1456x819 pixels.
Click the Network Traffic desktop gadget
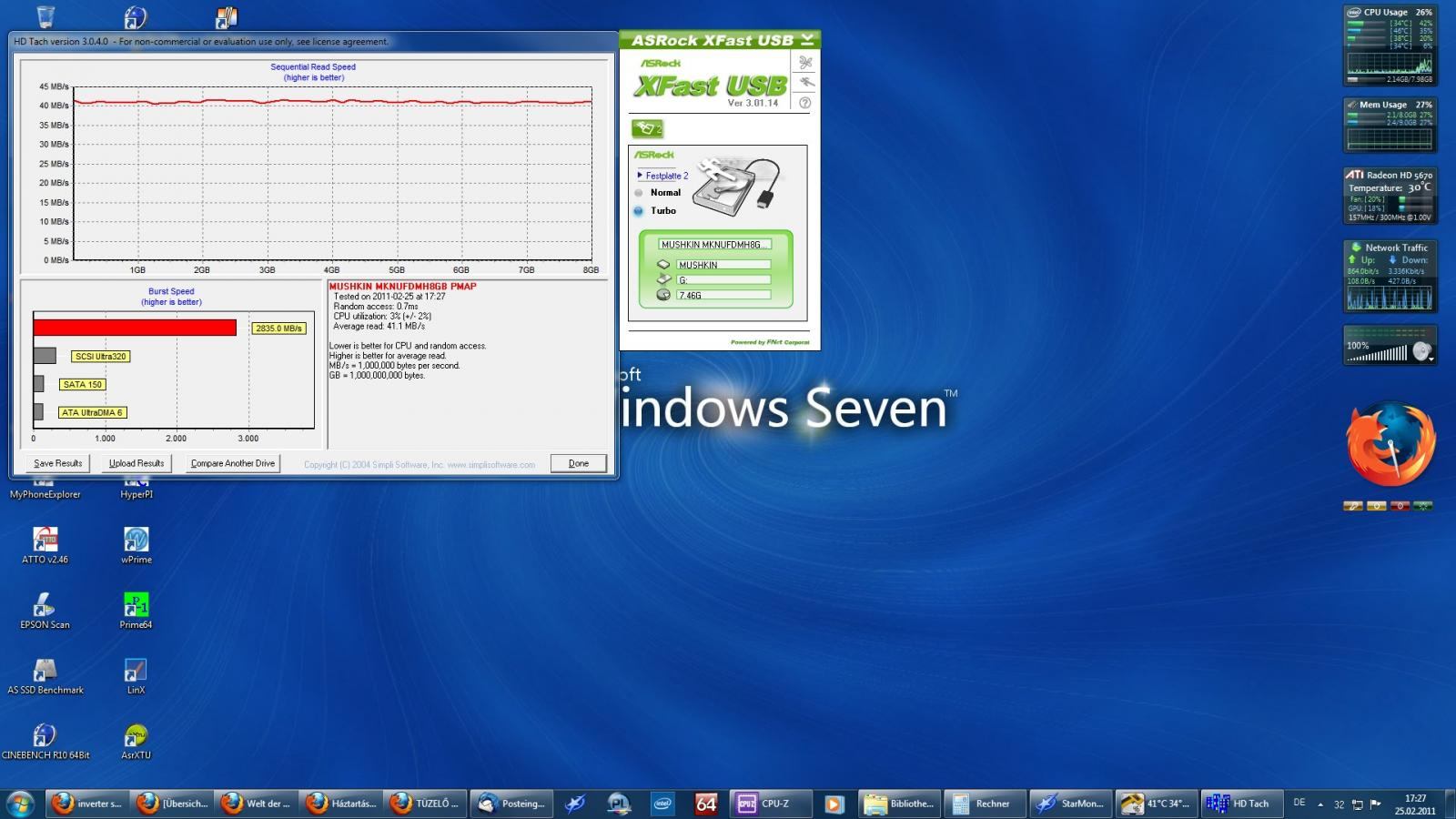point(1390,277)
